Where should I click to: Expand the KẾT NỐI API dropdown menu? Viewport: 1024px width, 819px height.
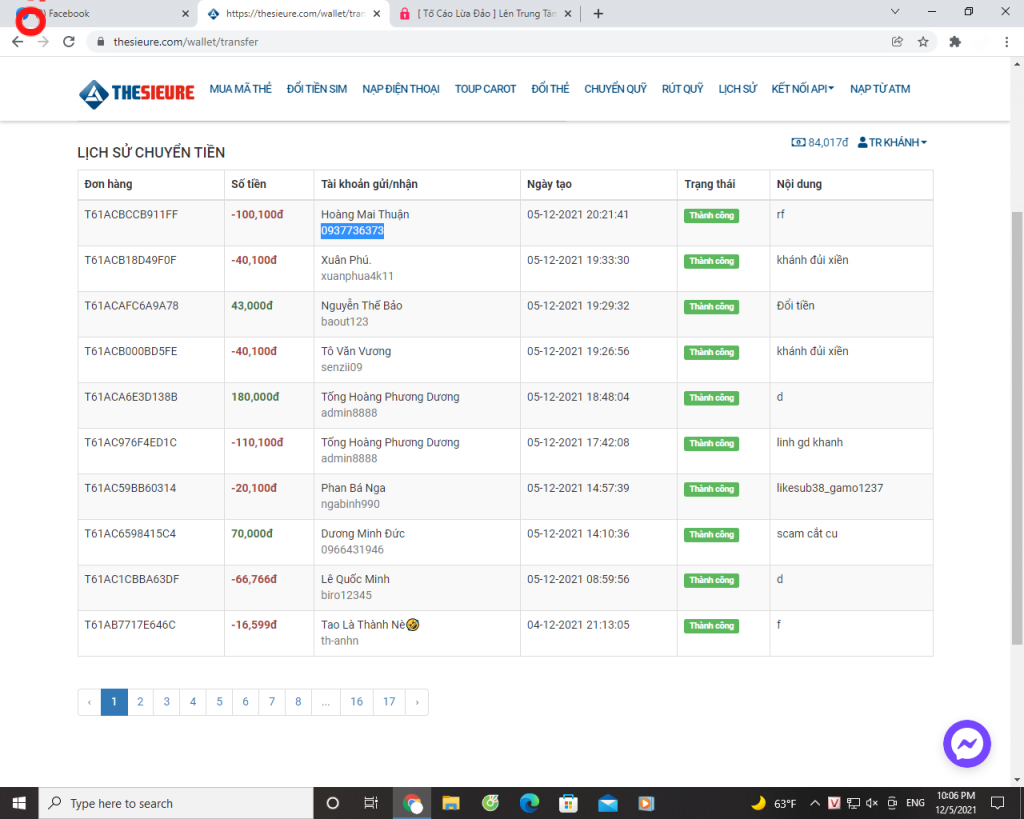(x=803, y=89)
